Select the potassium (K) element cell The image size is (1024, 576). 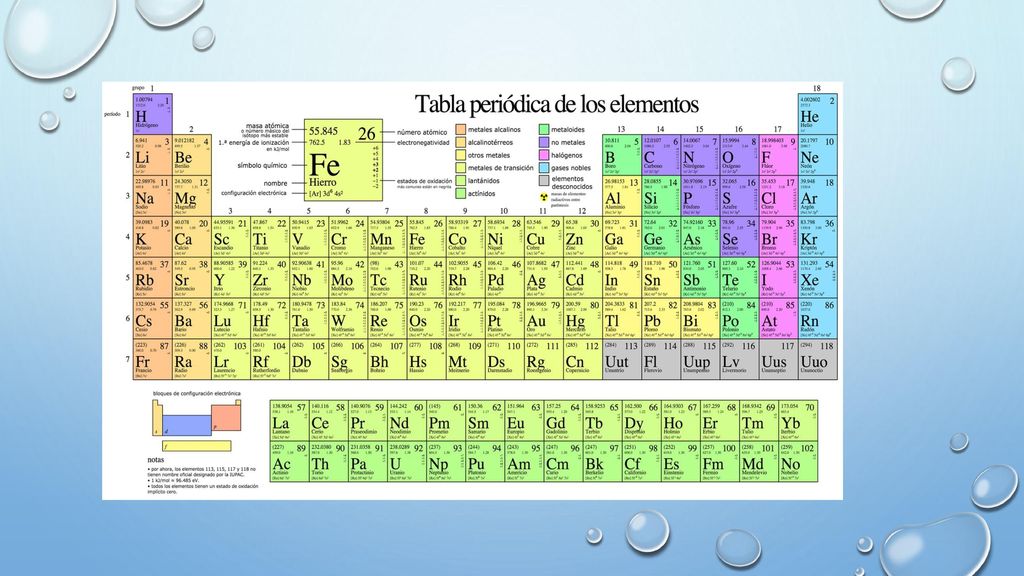tap(153, 236)
